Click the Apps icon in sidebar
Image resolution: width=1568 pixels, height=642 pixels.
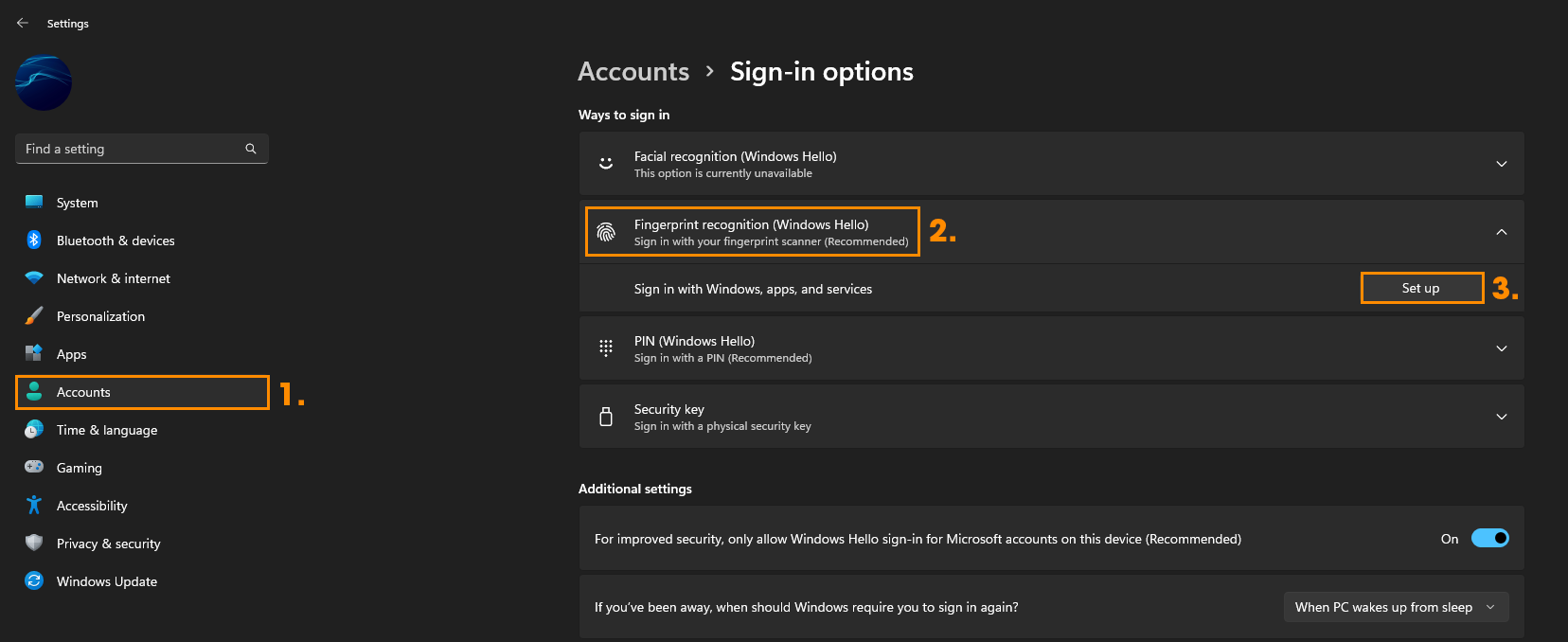point(34,353)
